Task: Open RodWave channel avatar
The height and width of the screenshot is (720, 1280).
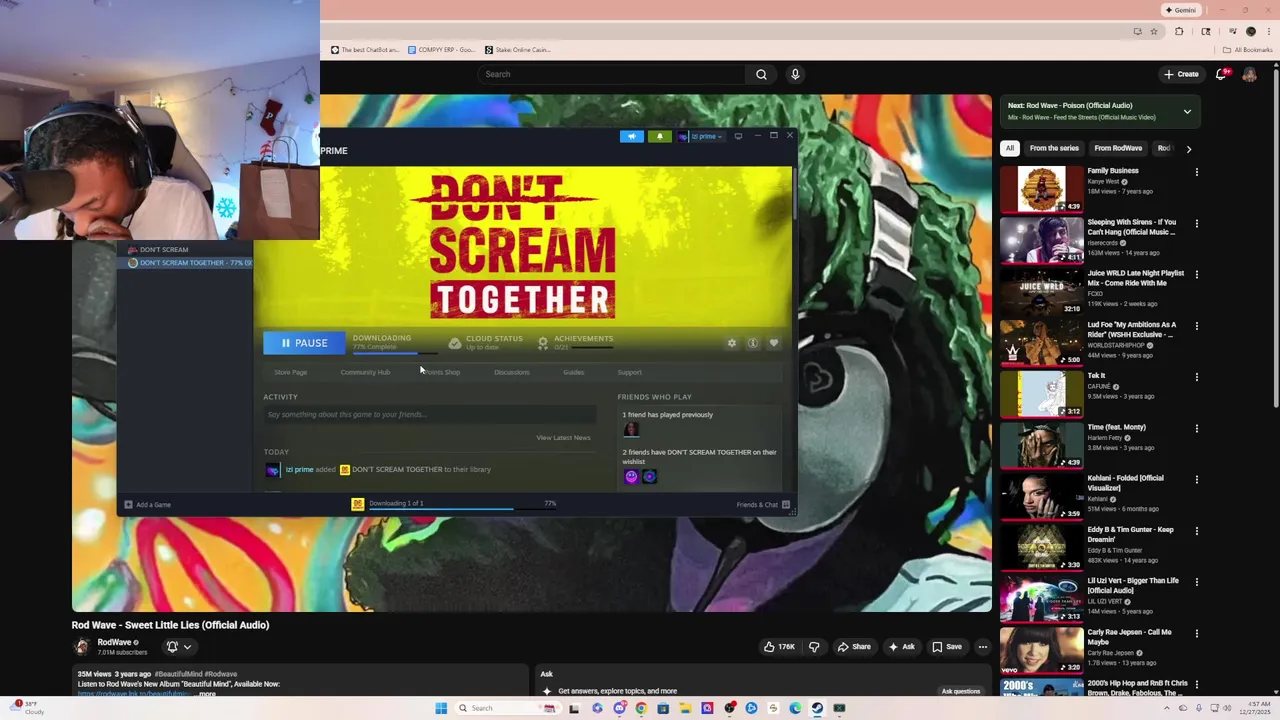Action: (82, 647)
